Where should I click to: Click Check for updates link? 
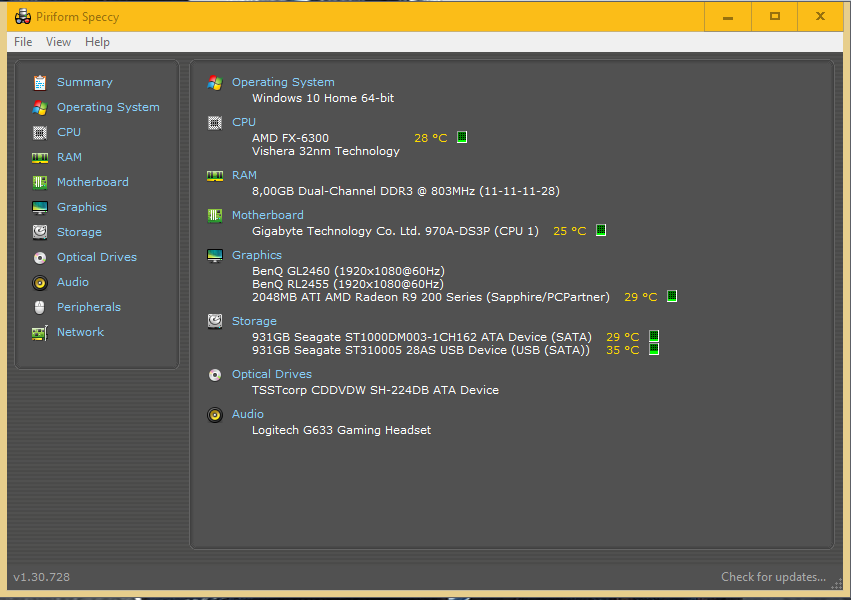pyautogui.click(x=773, y=577)
